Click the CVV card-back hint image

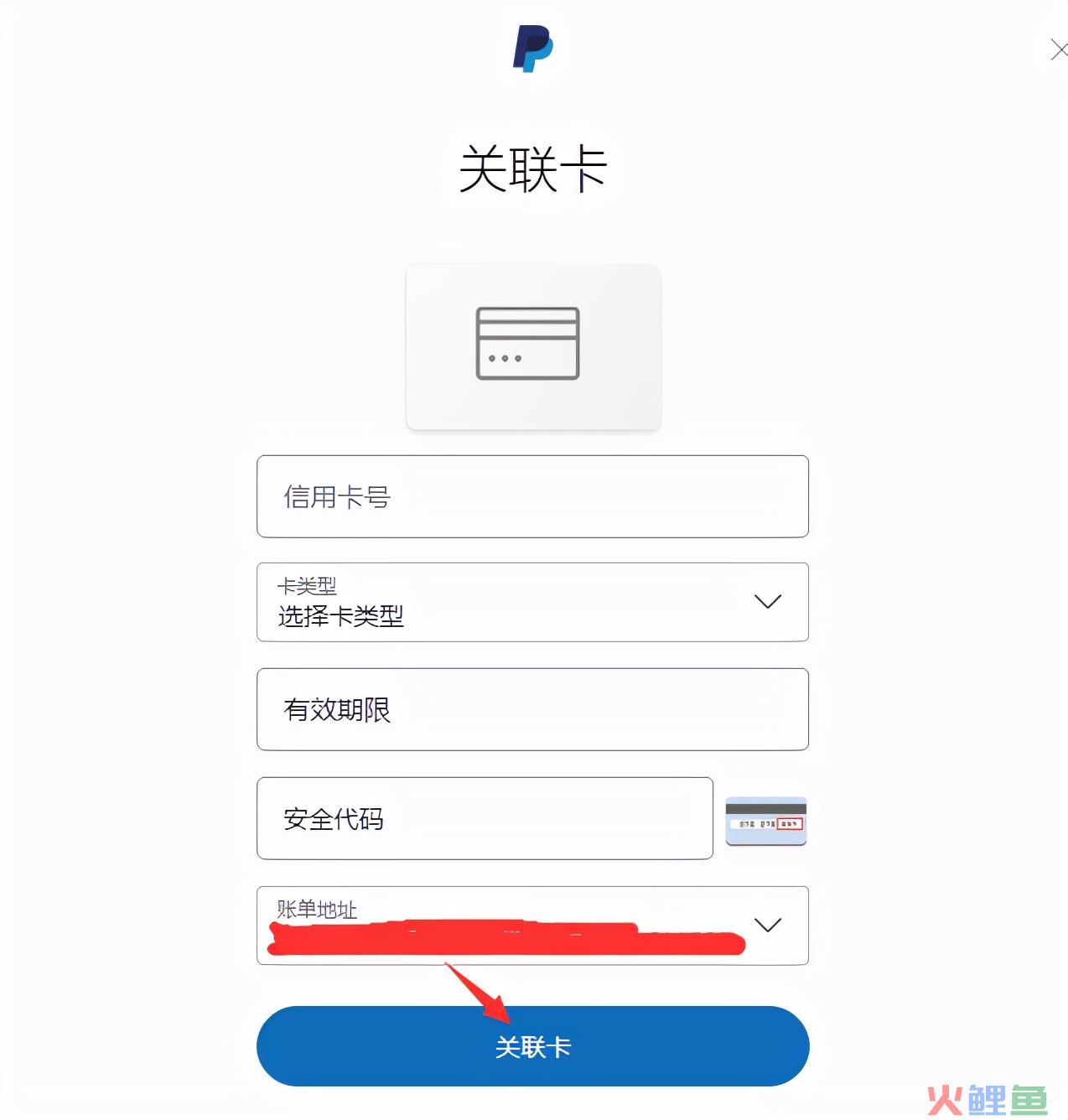(765, 821)
